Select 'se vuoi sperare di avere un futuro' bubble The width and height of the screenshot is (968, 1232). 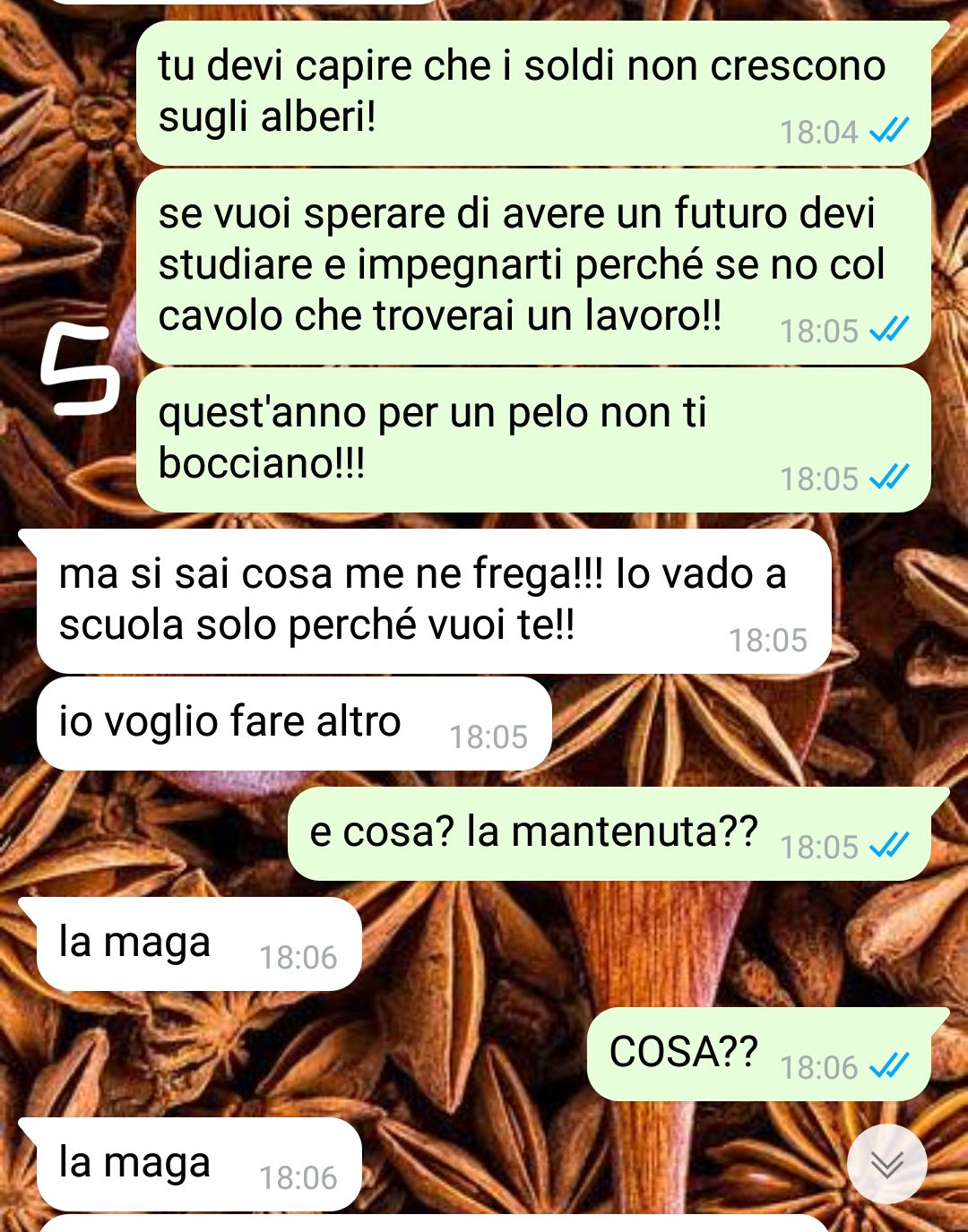click(x=534, y=266)
